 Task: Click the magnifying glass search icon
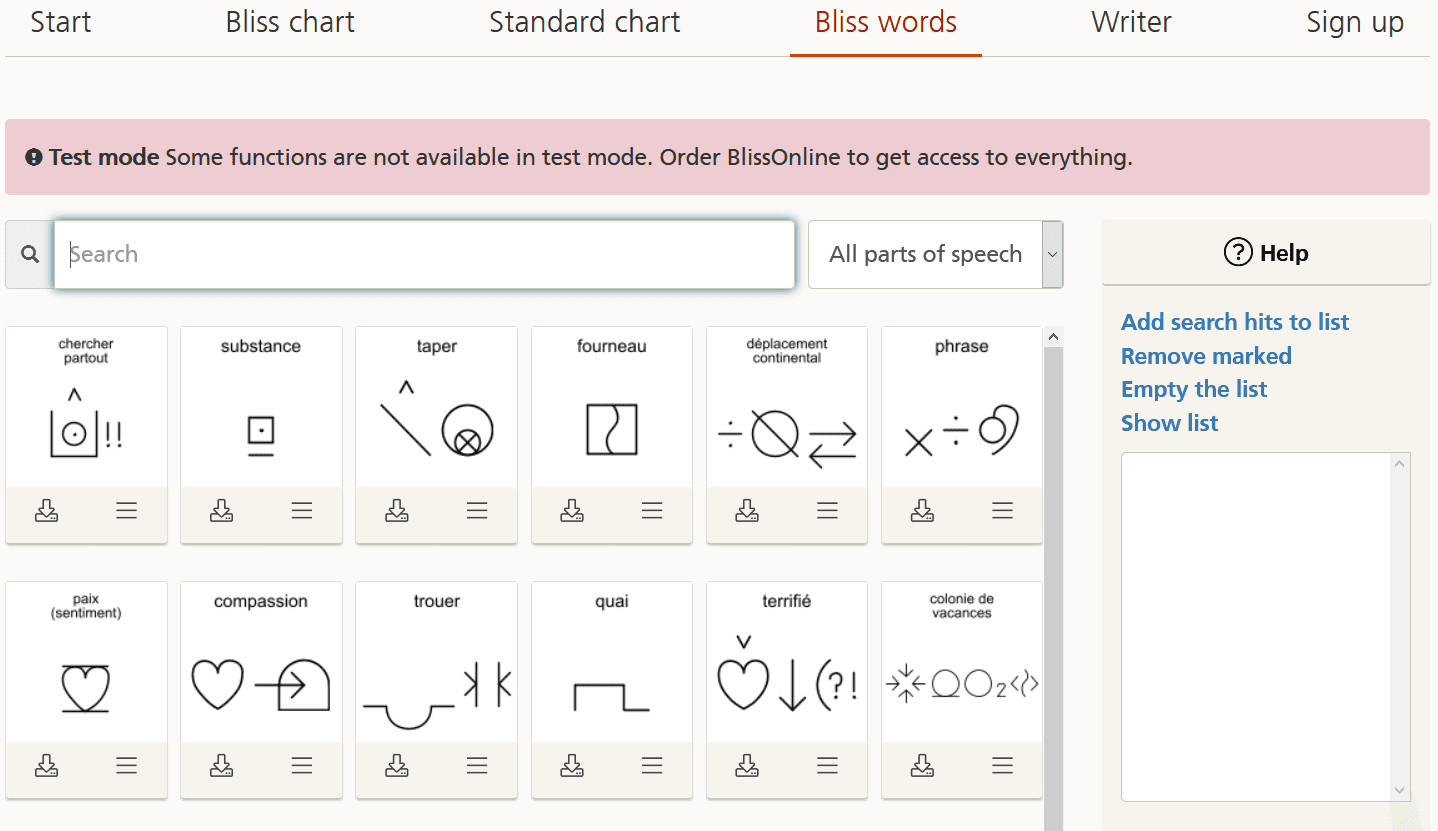[30, 255]
